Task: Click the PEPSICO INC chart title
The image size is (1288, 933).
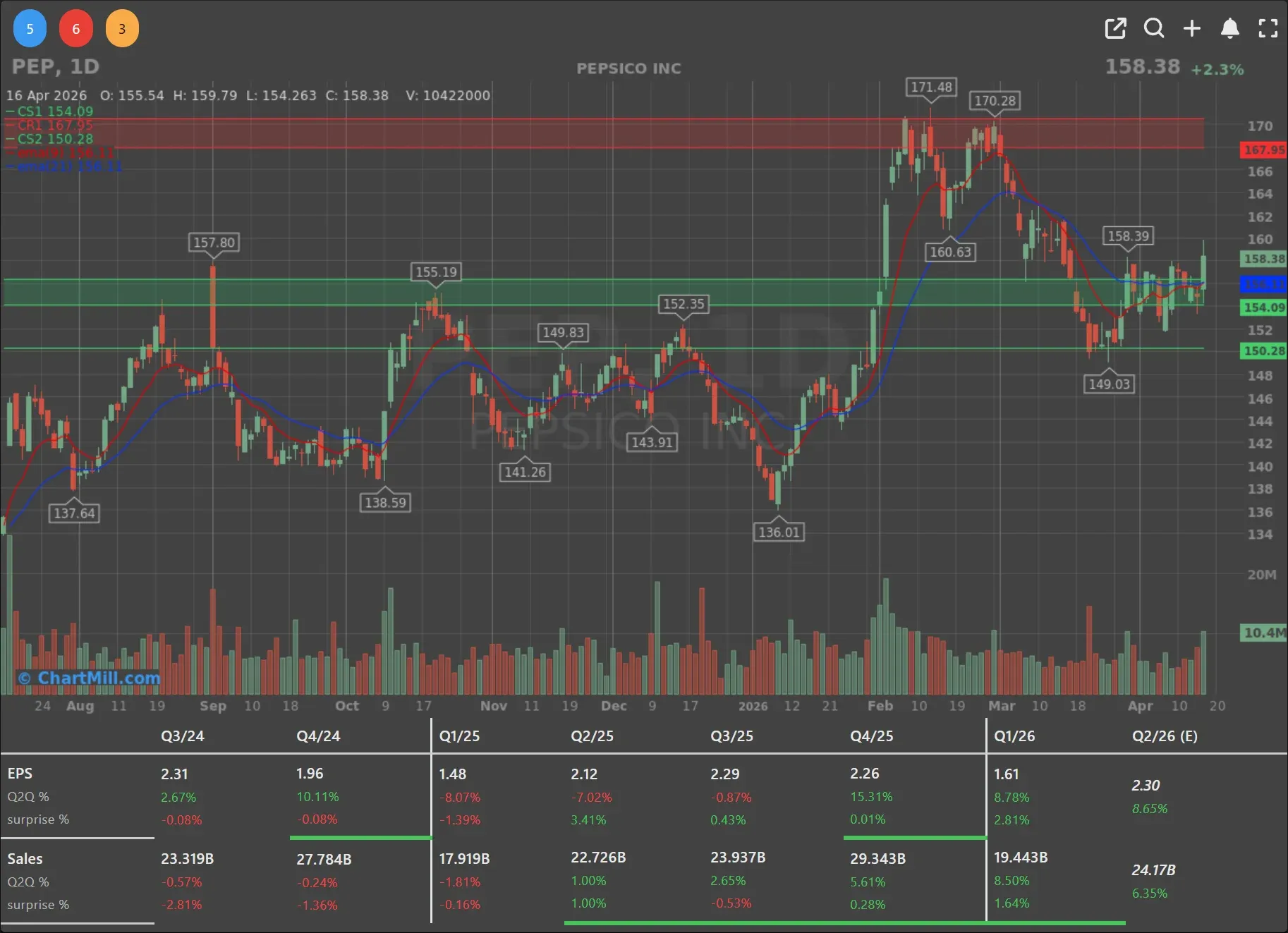Action: click(x=628, y=68)
